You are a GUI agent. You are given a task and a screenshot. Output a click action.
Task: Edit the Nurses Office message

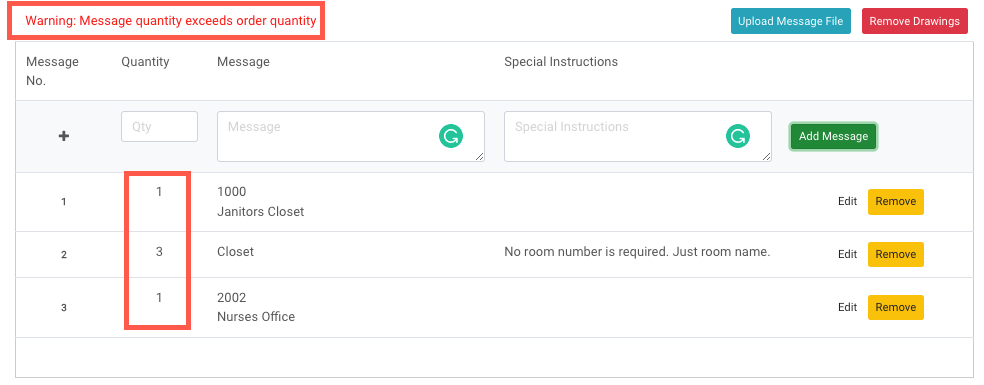pos(847,307)
